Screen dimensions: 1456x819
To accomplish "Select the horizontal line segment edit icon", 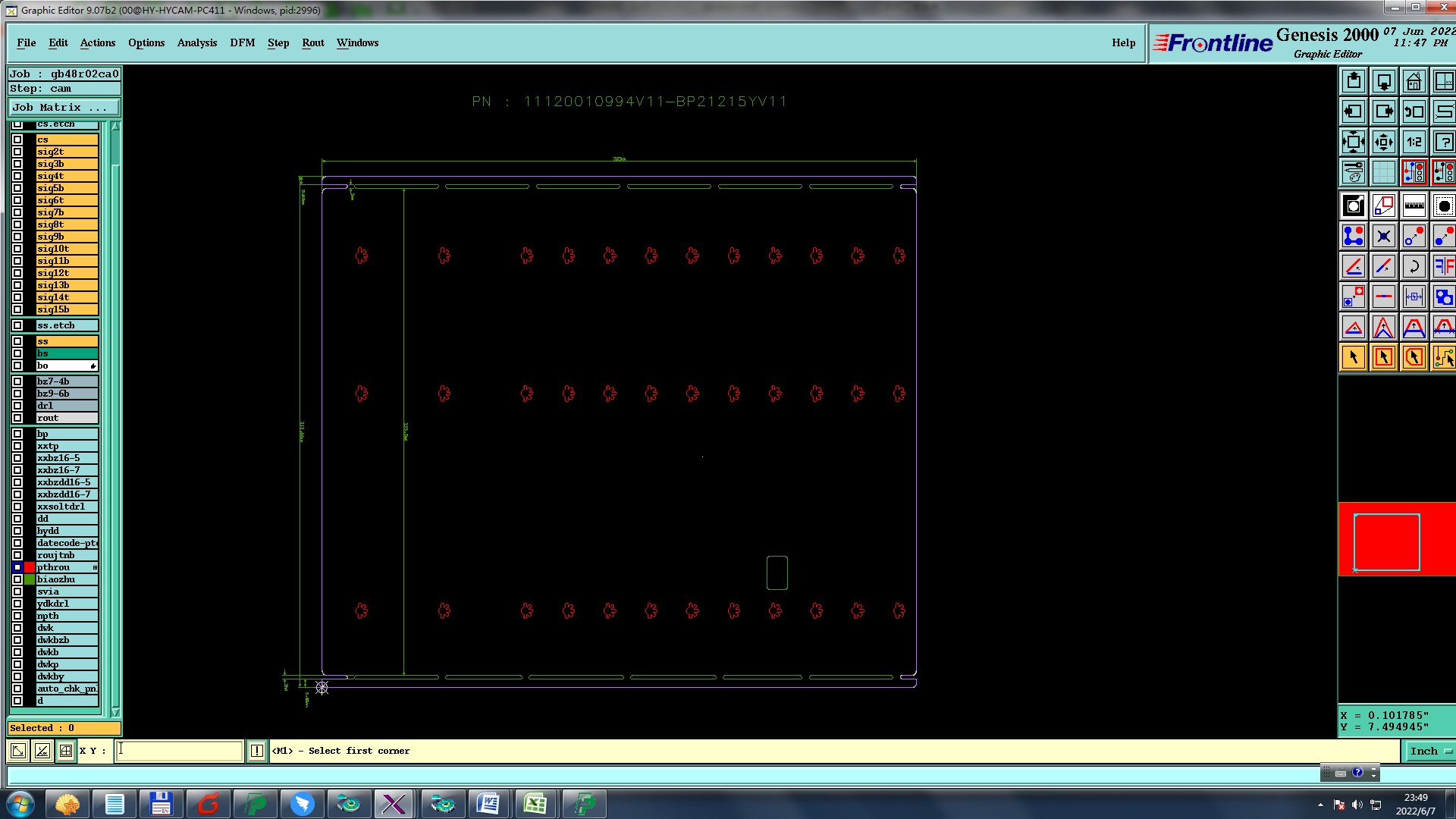I will [1384, 297].
